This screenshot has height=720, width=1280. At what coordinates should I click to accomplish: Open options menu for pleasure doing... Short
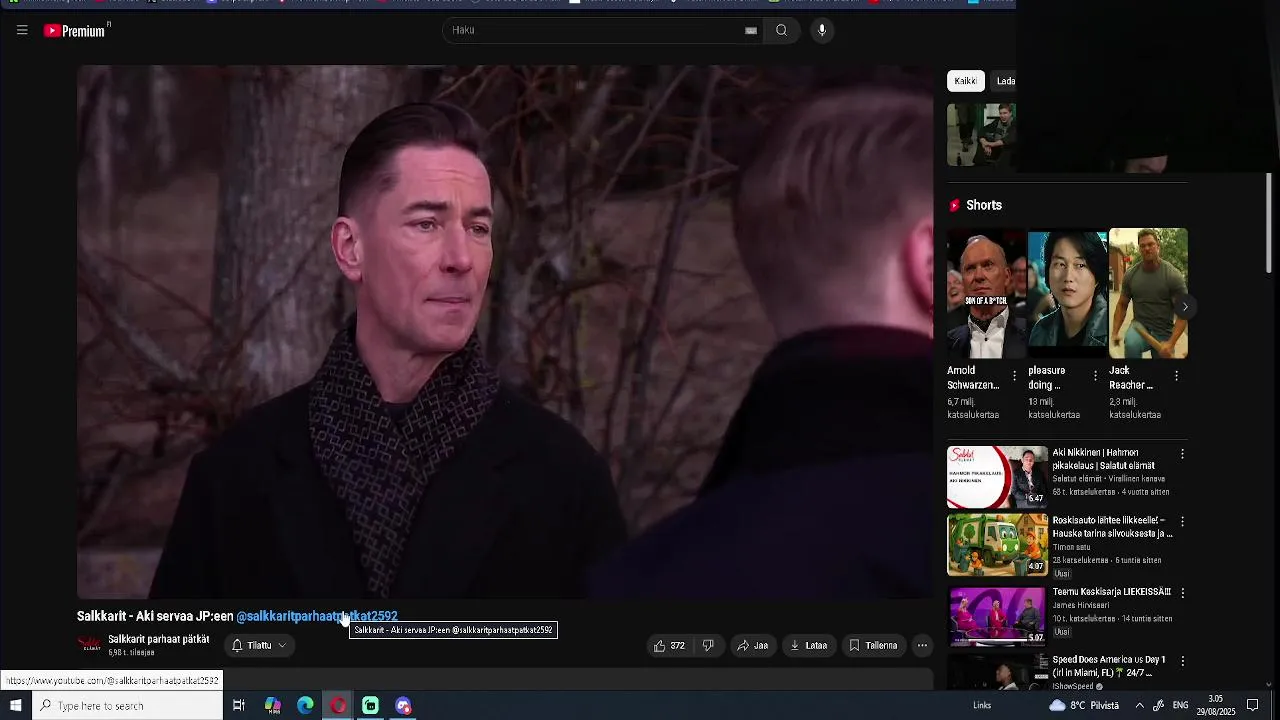pyautogui.click(x=1095, y=376)
